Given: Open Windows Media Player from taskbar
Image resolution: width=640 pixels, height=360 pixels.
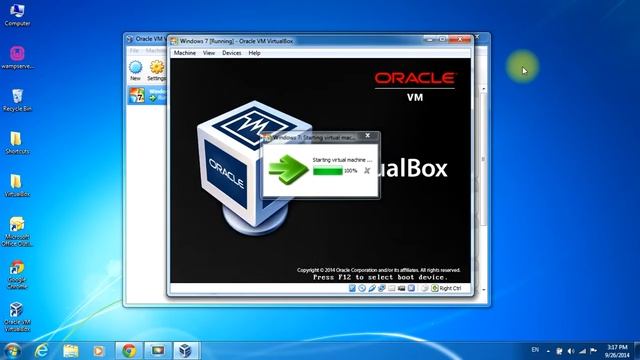Looking at the screenshot, I should (x=99, y=351).
